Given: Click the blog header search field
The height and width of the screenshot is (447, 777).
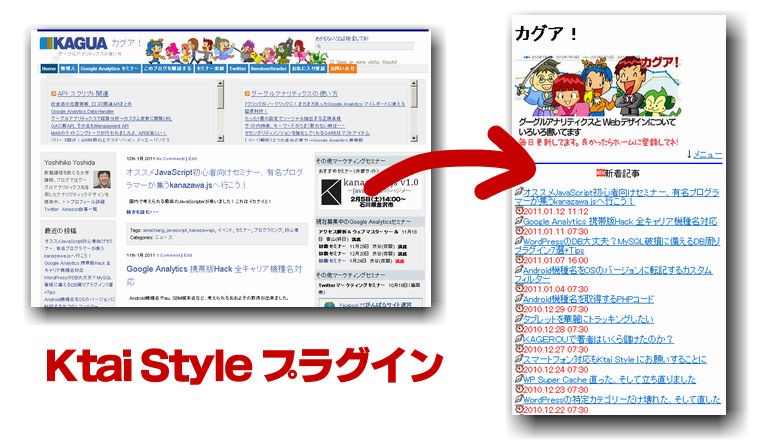Looking at the screenshot, I should pyautogui.click(x=364, y=46).
